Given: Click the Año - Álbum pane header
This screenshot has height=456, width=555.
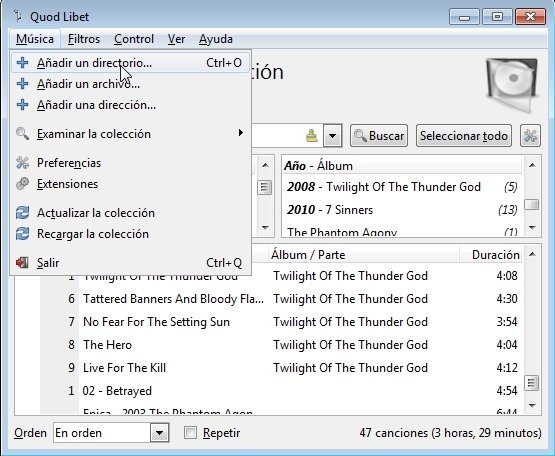Looking at the screenshot, I should point(402,166).
